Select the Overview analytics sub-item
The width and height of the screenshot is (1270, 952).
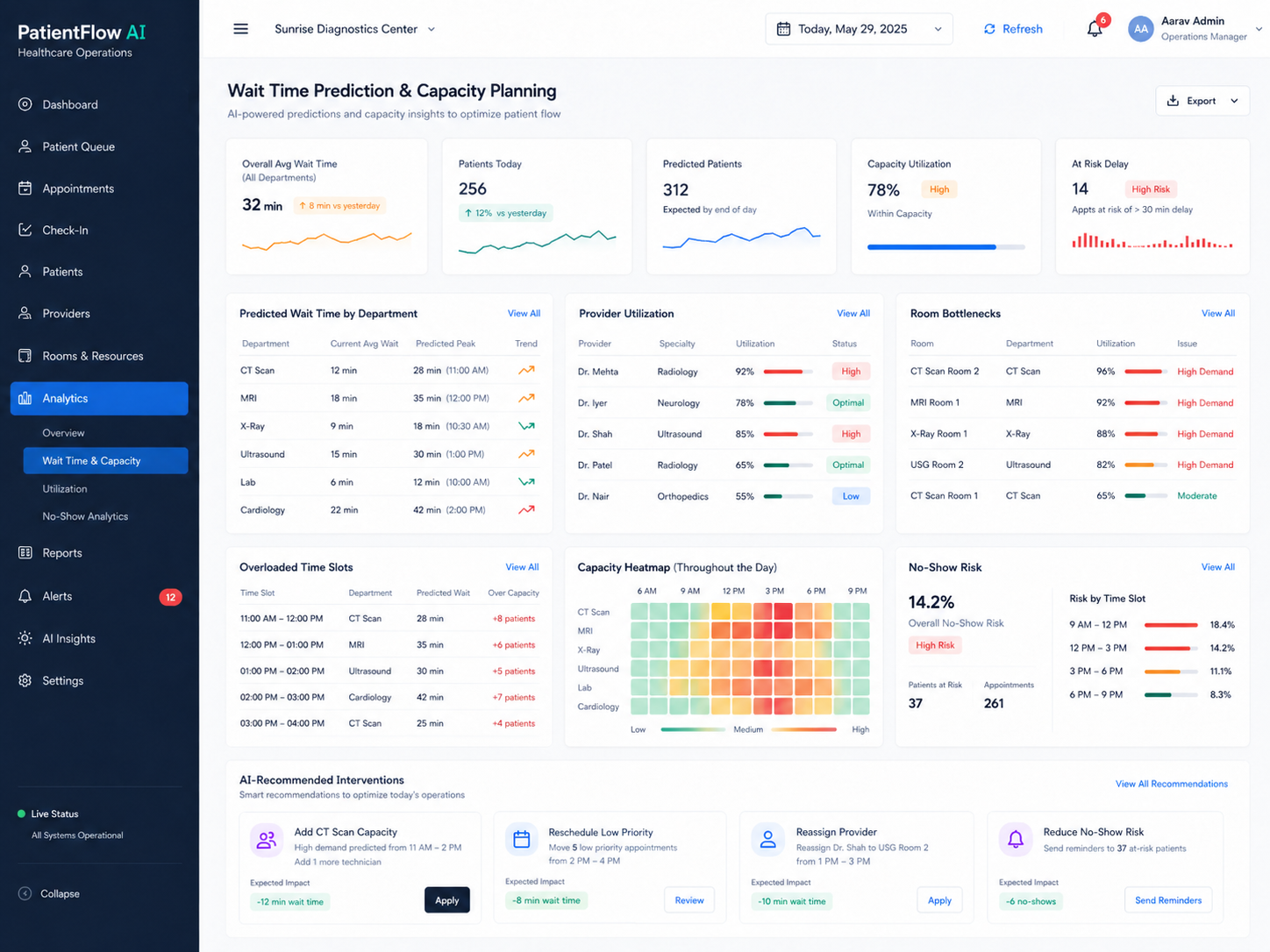coord(63,433)
